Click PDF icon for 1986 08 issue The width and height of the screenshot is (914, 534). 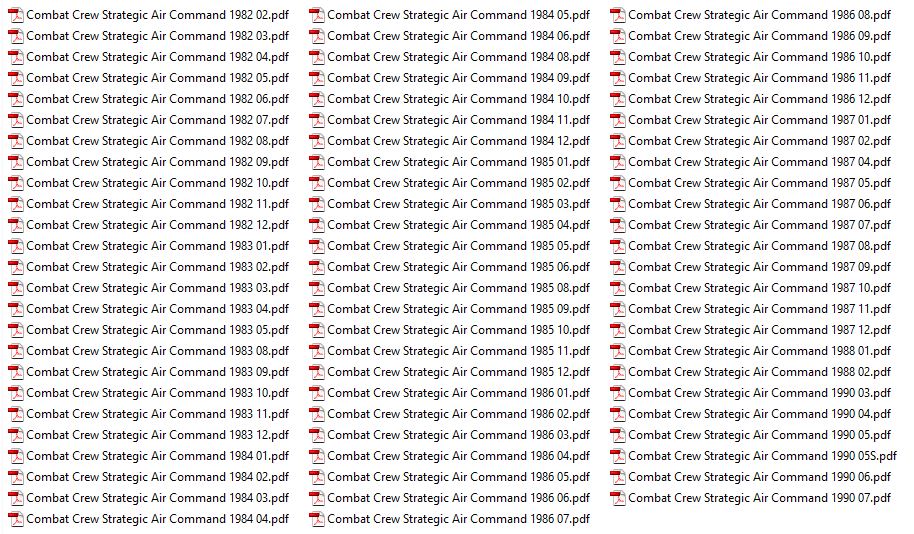coord(618,15)
